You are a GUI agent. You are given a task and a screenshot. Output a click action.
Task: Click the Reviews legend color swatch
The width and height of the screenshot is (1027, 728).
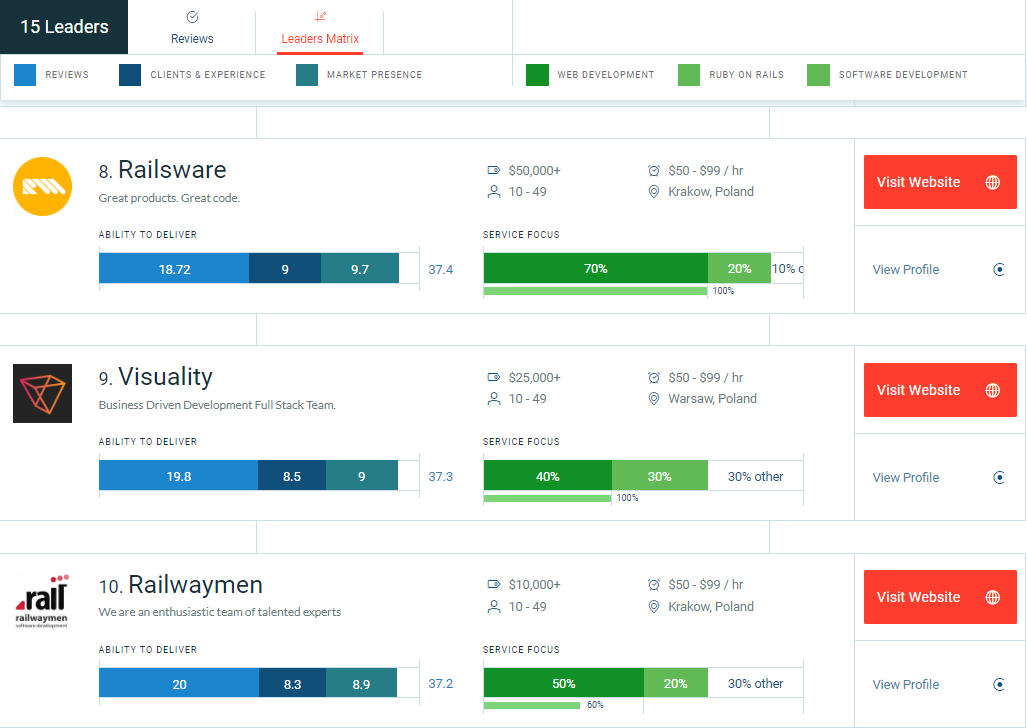click(x=25, y=75)
